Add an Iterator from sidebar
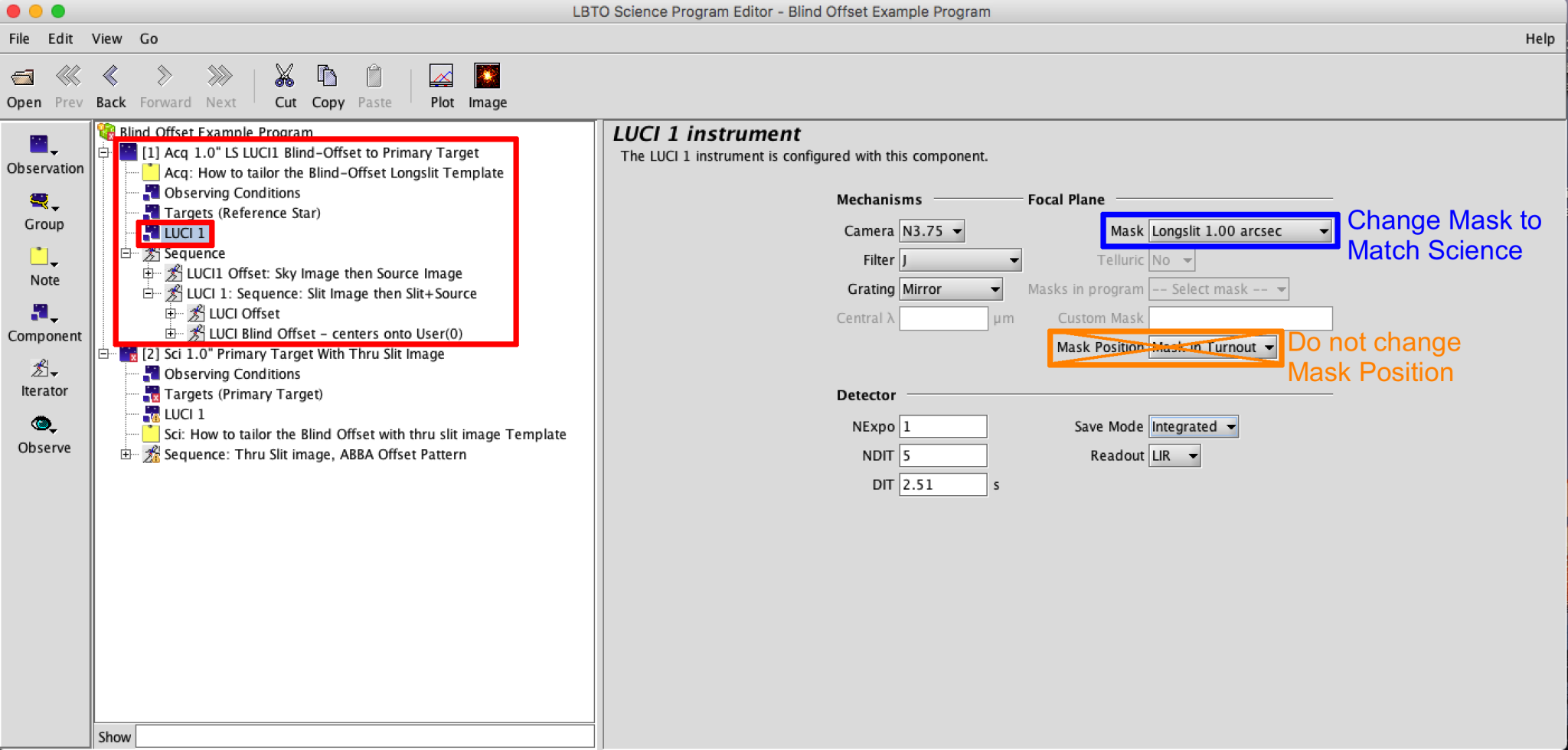The height and width of the screenshot is (750, 1568). (44, 378)
